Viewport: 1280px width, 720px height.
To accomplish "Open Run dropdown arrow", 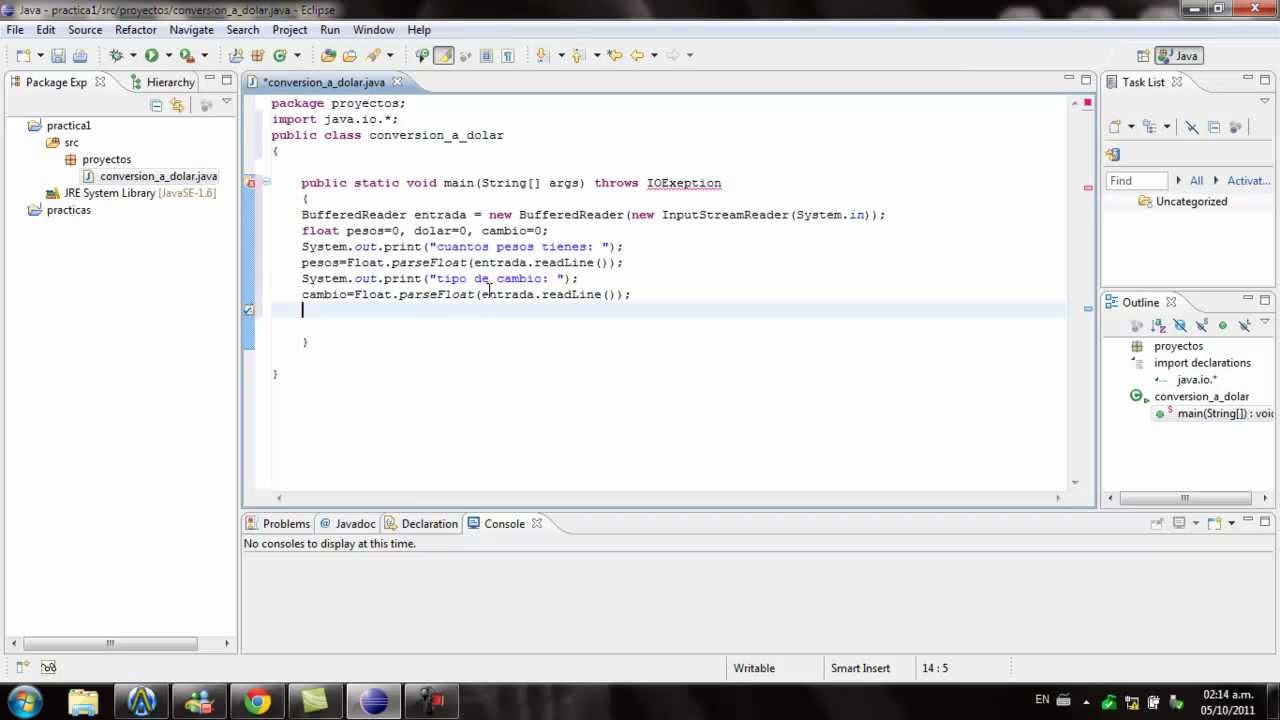I will (168, 56).
